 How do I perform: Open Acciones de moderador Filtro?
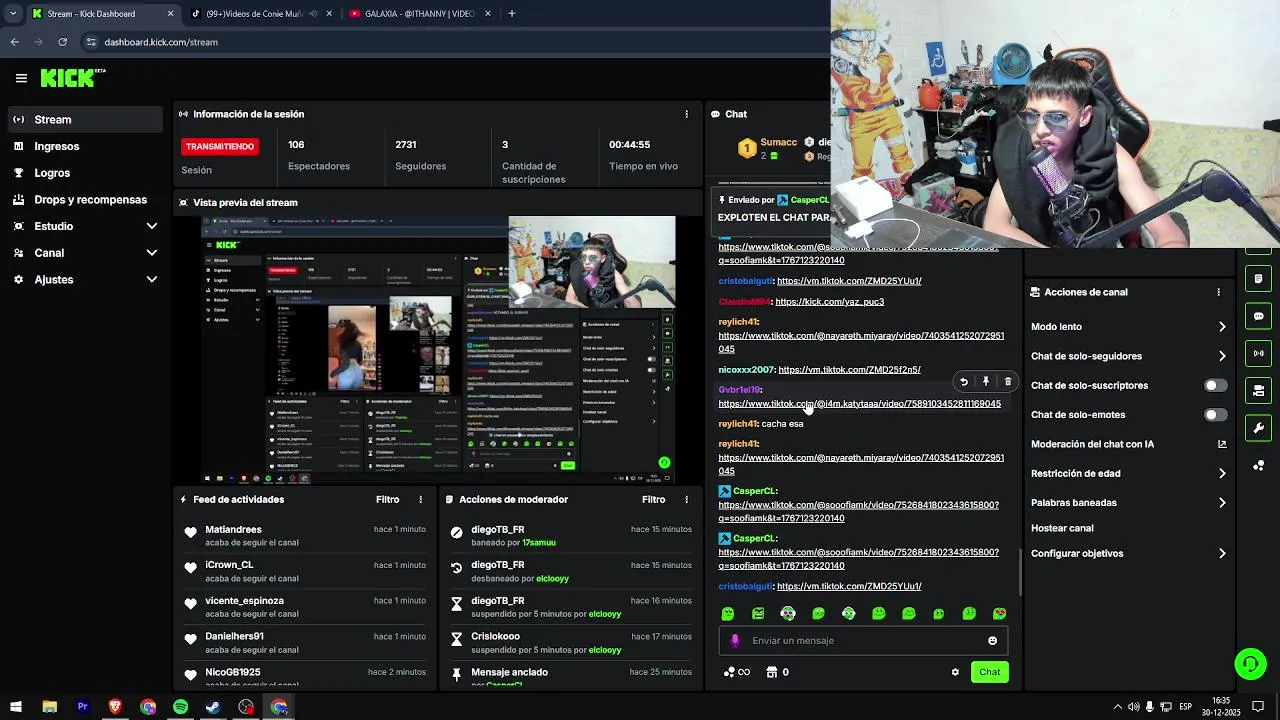click(653, 499)
